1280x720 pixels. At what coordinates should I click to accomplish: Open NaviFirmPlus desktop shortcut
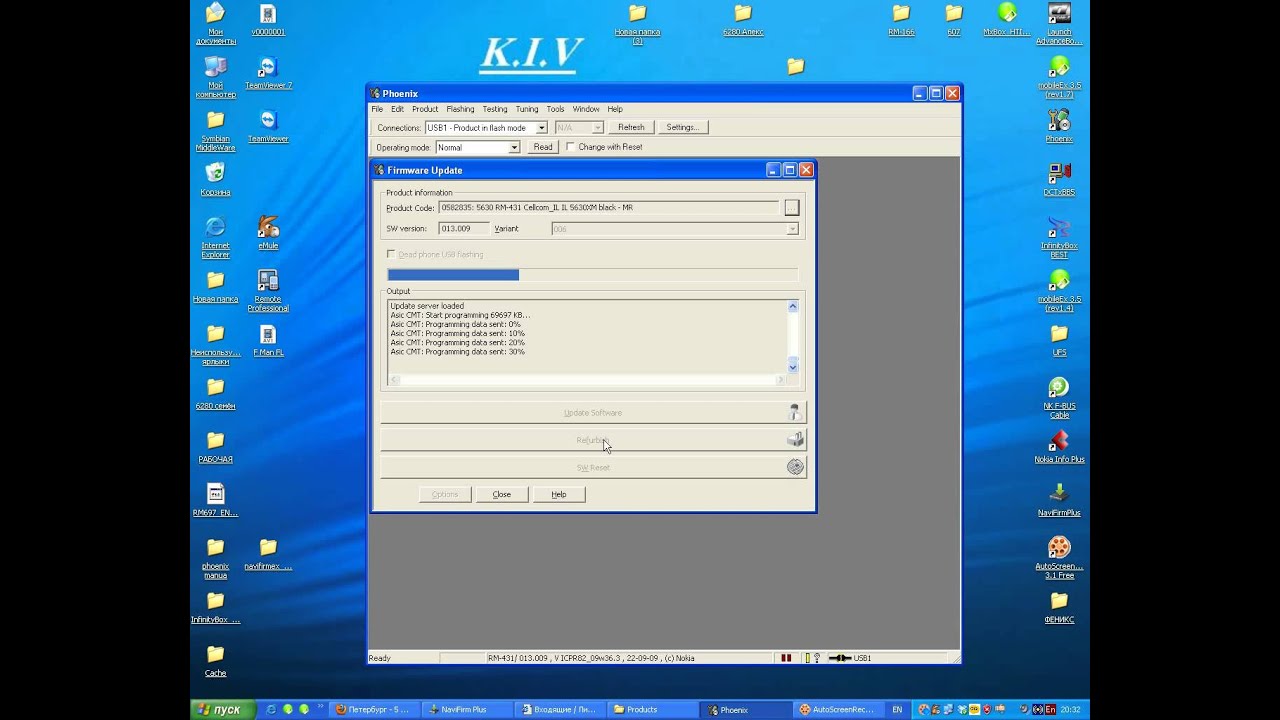(x=1059, y=499)
